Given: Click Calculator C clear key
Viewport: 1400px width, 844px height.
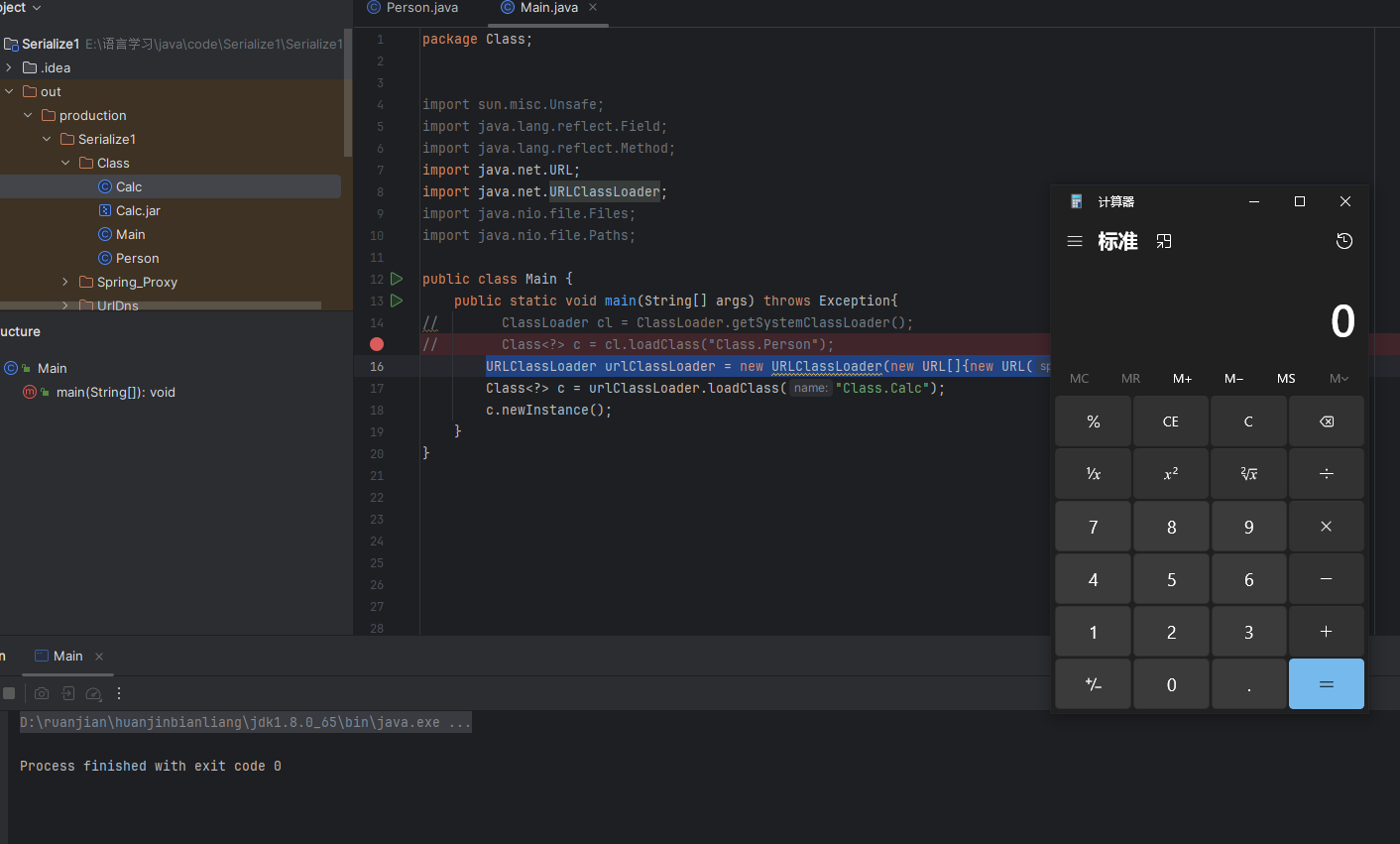Looking at the screenshot, I should tap(1249, 422).
